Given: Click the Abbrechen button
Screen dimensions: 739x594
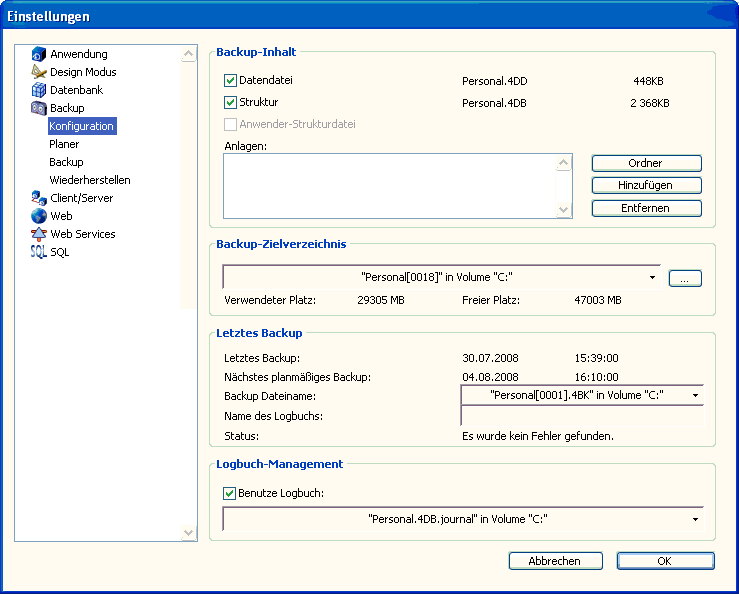Looking at the screenshot, I should 555,561.
